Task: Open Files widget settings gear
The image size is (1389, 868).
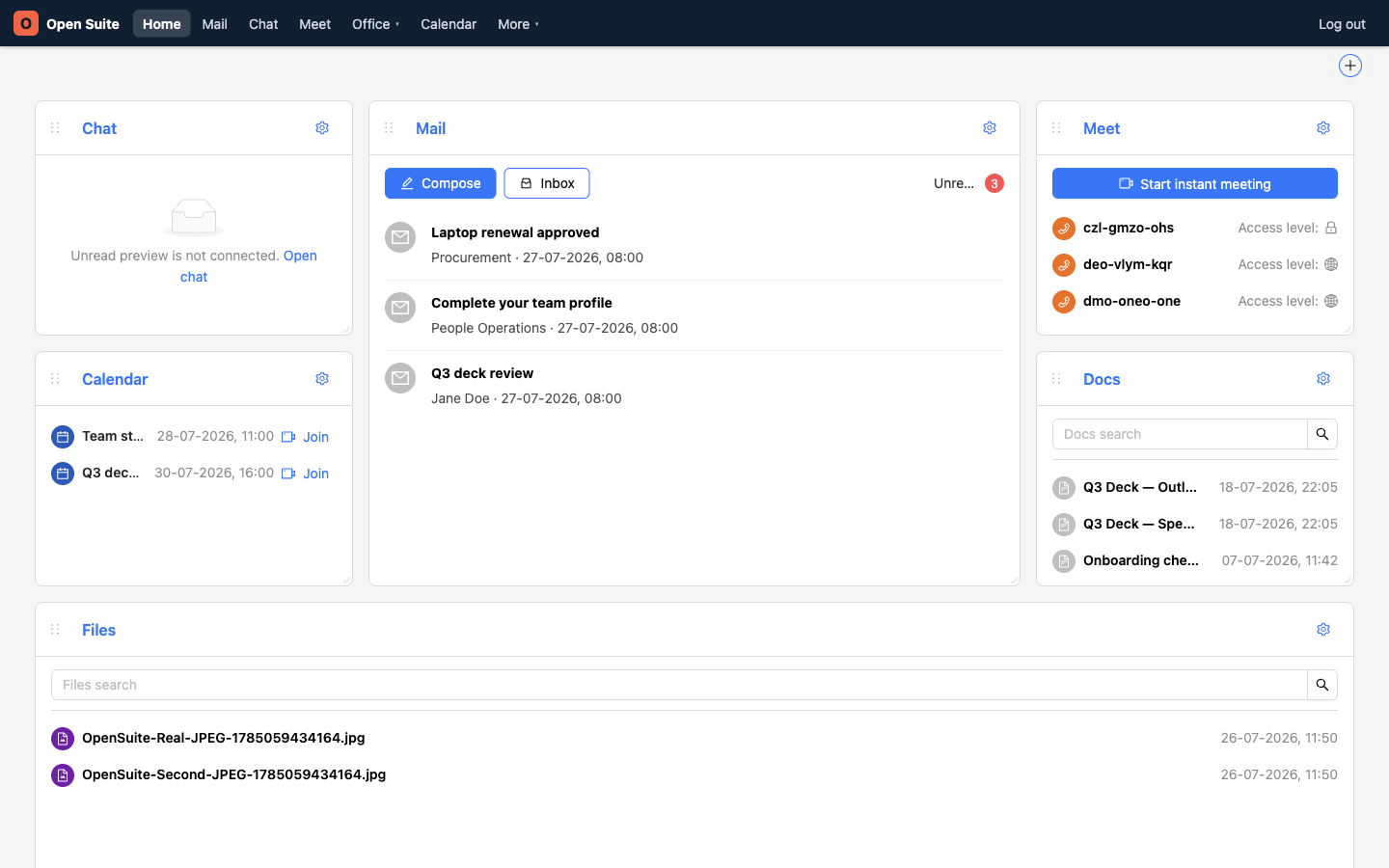Action: pyautogui.click(x=1323, y=630)
